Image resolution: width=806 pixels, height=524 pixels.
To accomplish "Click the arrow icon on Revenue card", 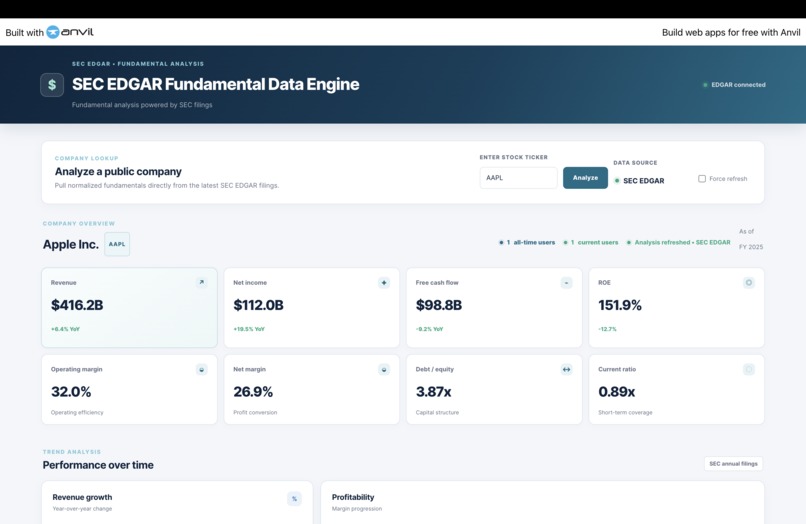I will pos(202,282).
